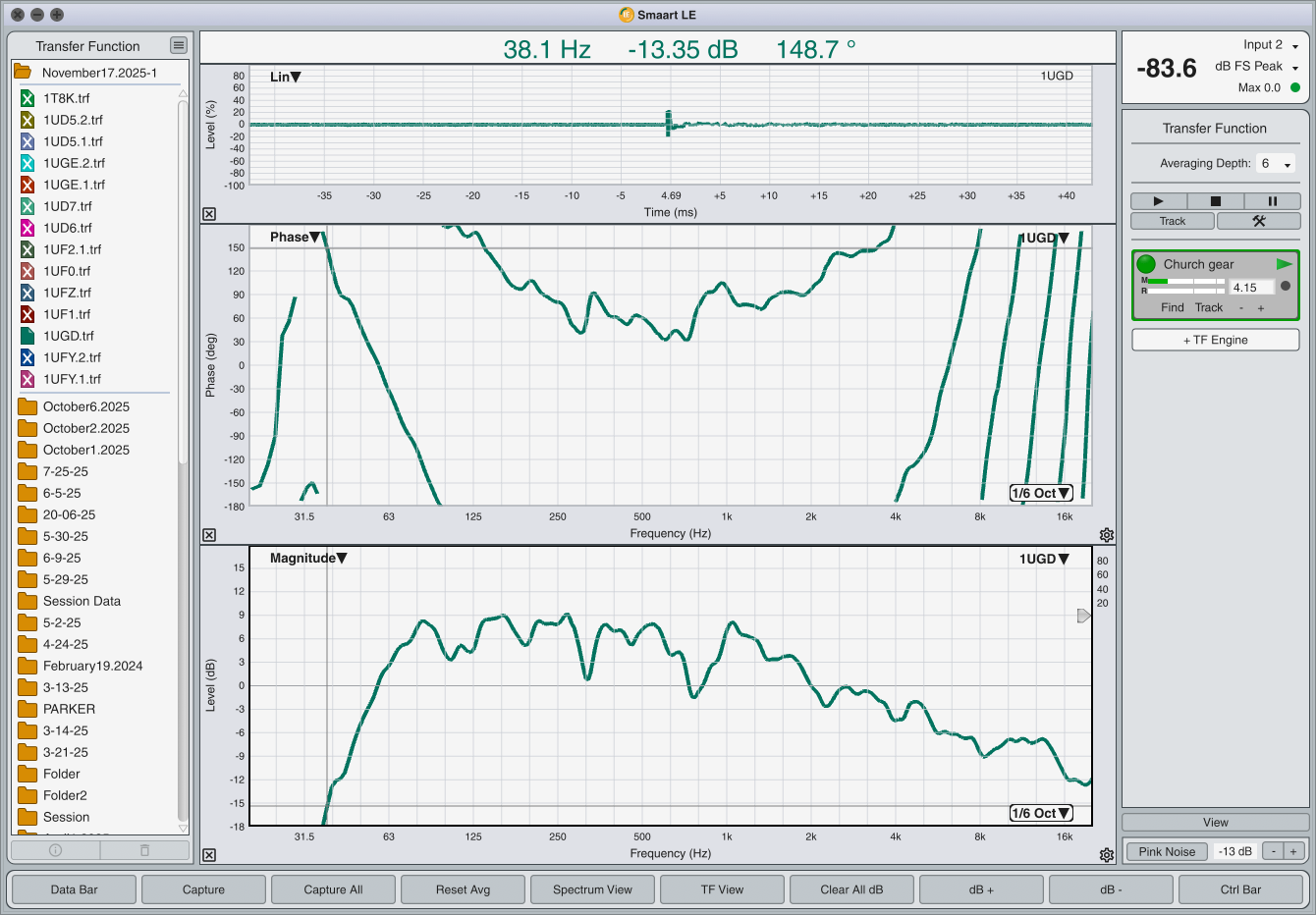Pause the measurement with the Pause icon
Image resolution: width=1316 pixels, height=915 pixels.
tap(1272, 200)
